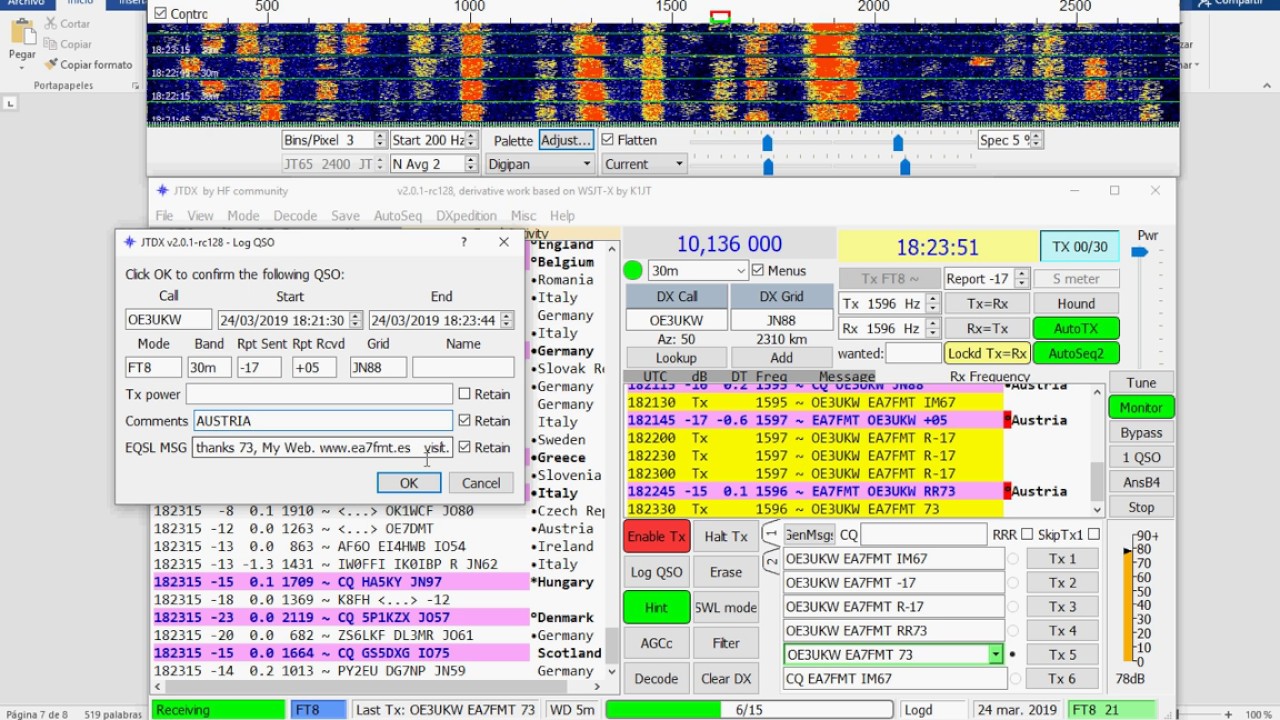Open the File menu in JTDX
Image resolution: width=1280 pixels, height=720 pixels.
164,215
